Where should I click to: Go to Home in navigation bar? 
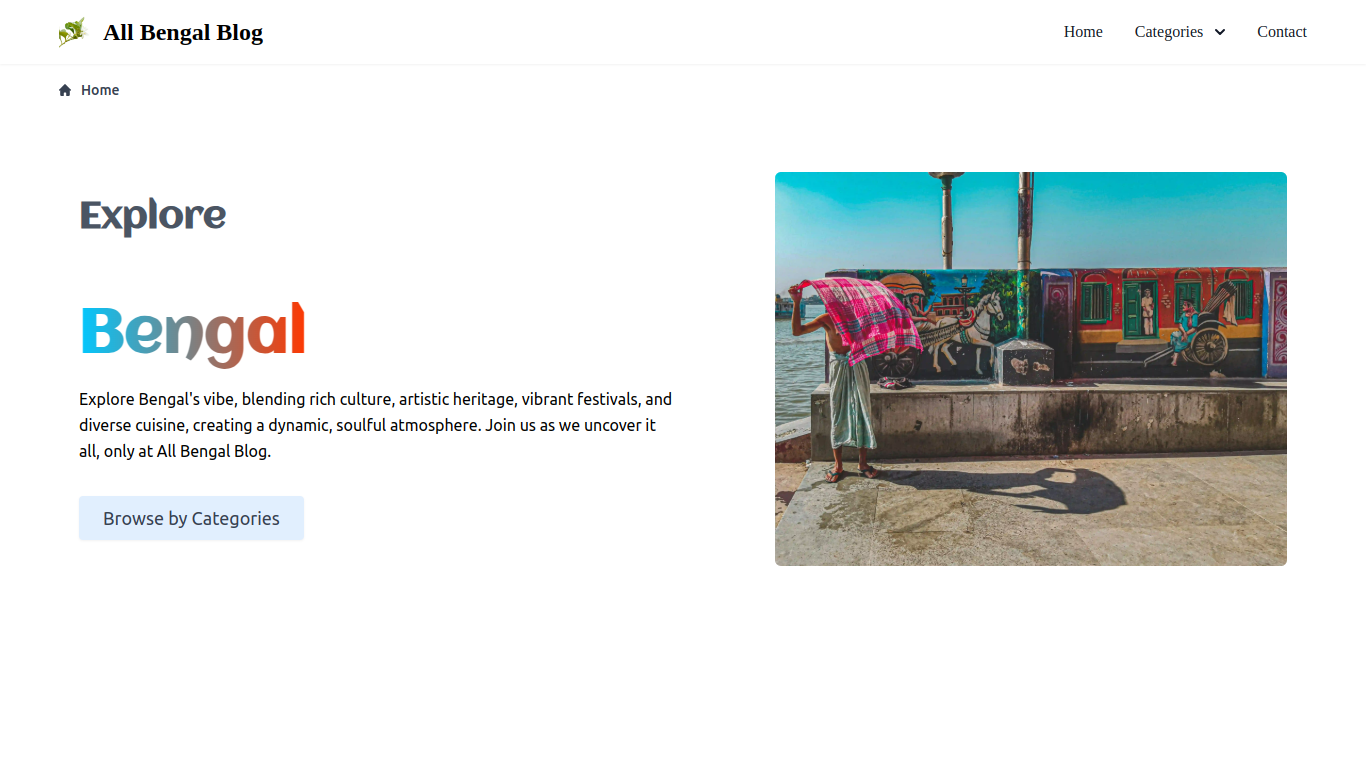[x=1083, y=32]
